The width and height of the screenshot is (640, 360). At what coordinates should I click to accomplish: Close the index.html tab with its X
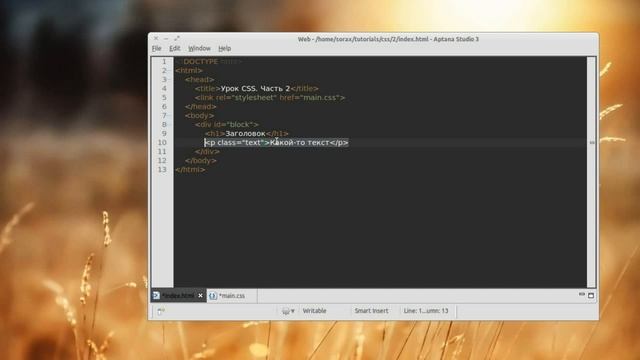tap(200, 296)
